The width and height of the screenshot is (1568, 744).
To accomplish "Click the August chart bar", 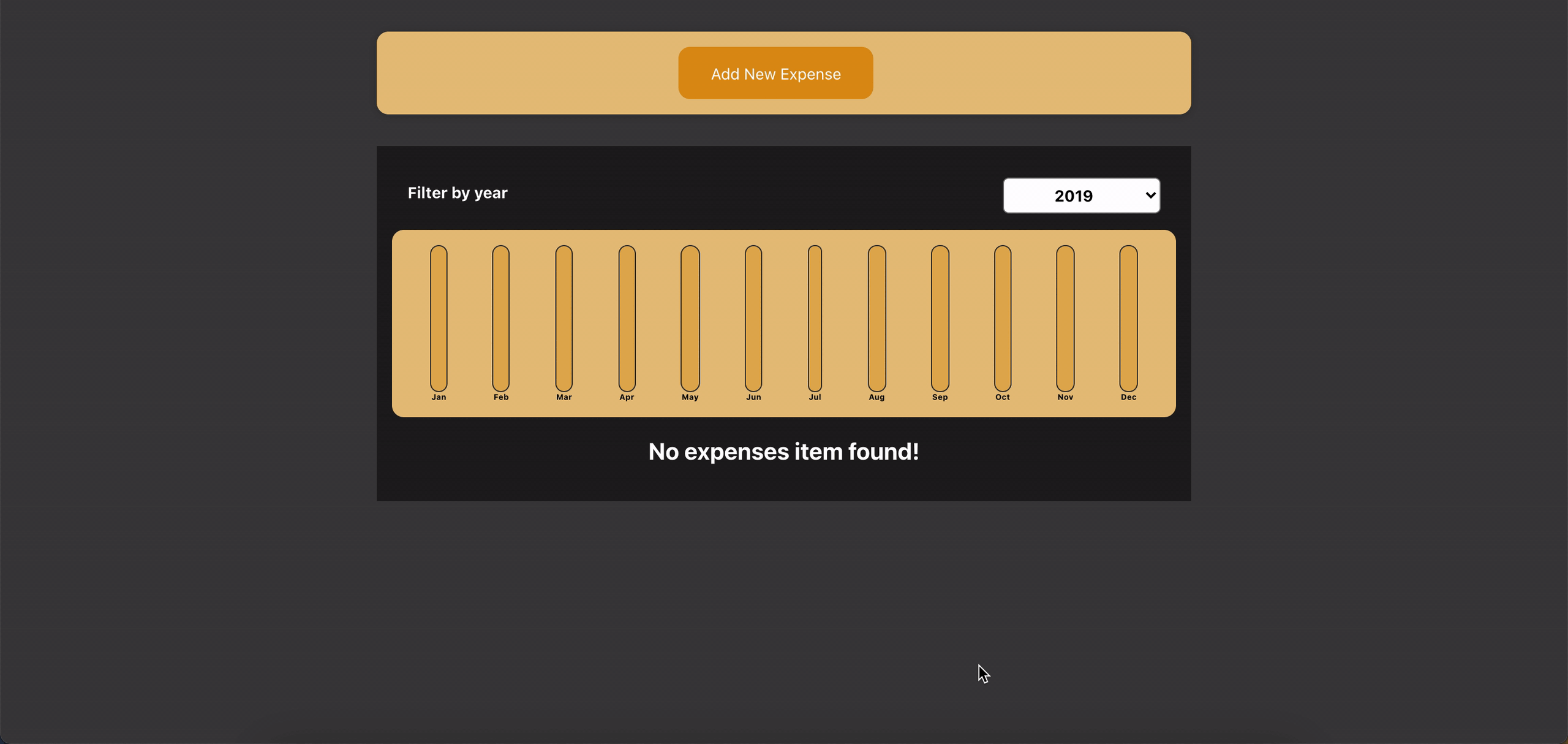I will tap(876, 318).
